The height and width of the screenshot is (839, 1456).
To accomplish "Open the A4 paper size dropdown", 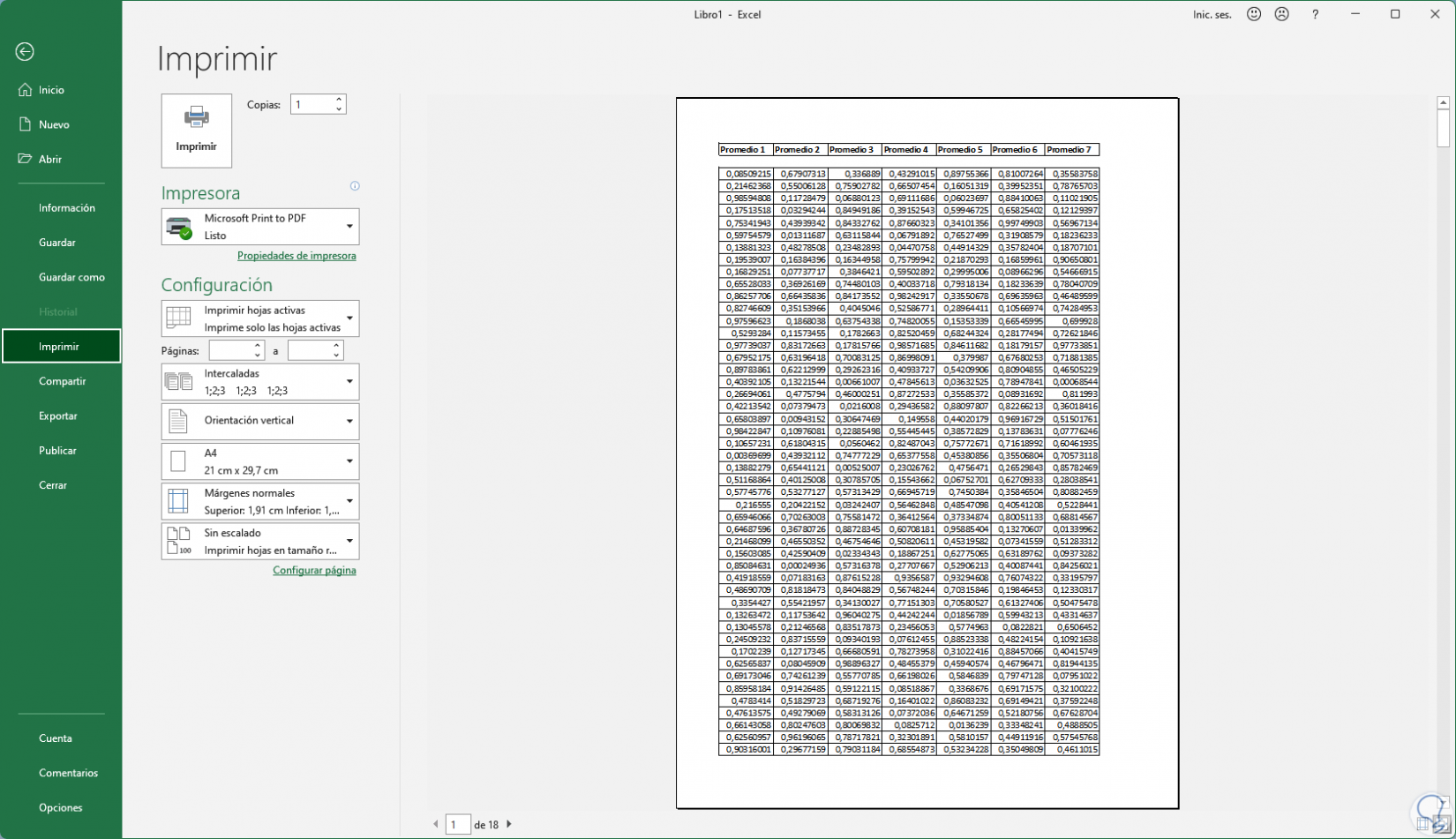I will pos(260,461).
